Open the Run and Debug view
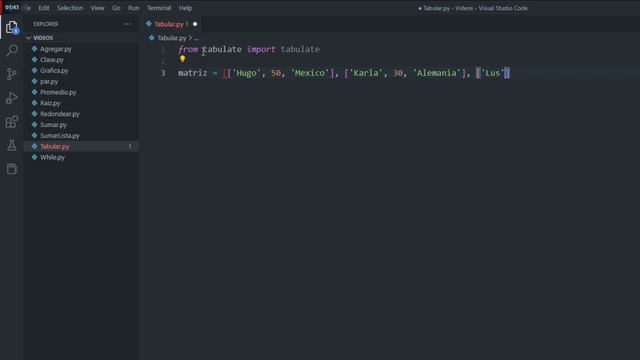This screenshot has width=640, height=360. click(x=12, y=98)
